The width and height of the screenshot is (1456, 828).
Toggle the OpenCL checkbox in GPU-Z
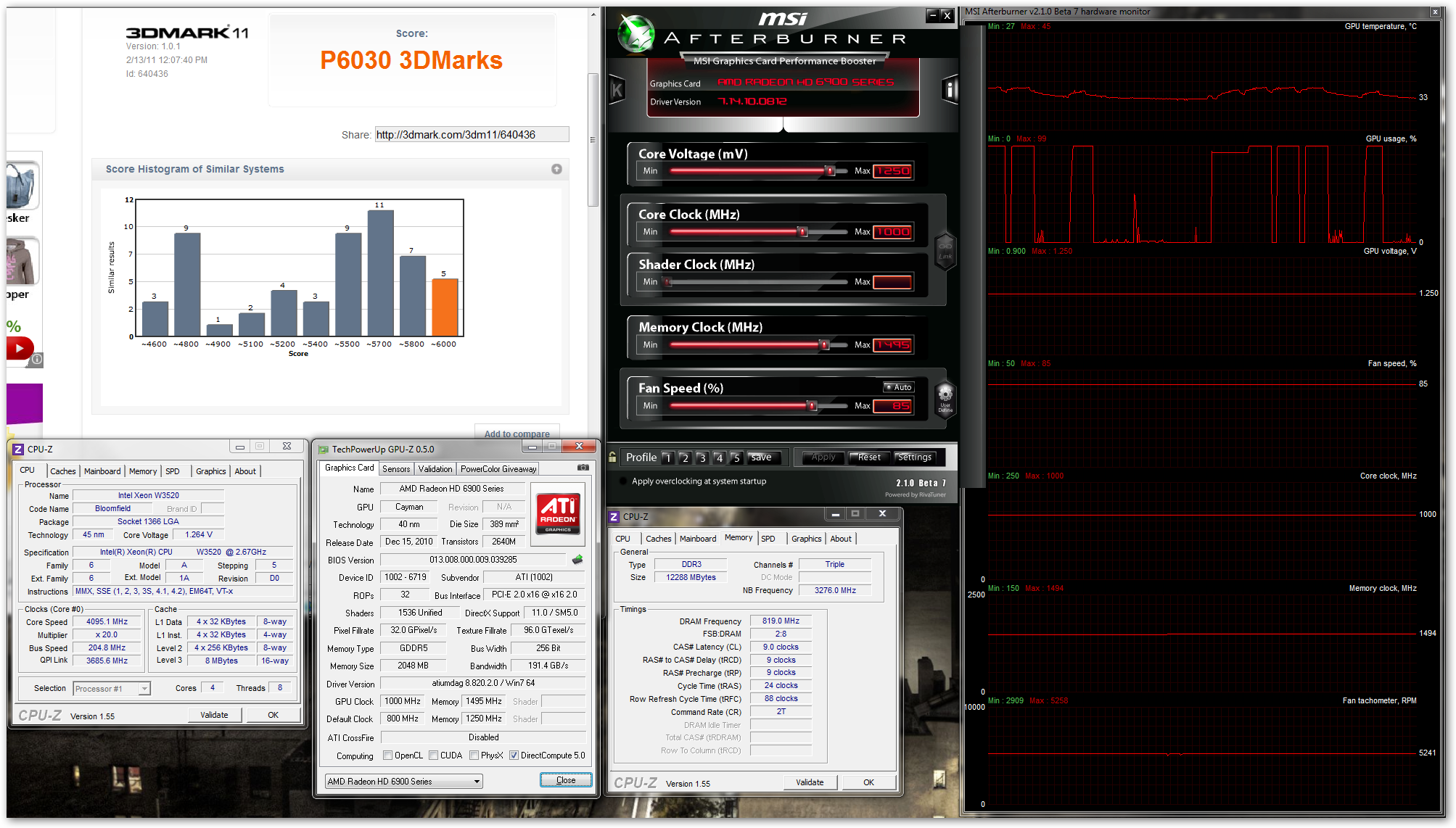click(388, 755)
